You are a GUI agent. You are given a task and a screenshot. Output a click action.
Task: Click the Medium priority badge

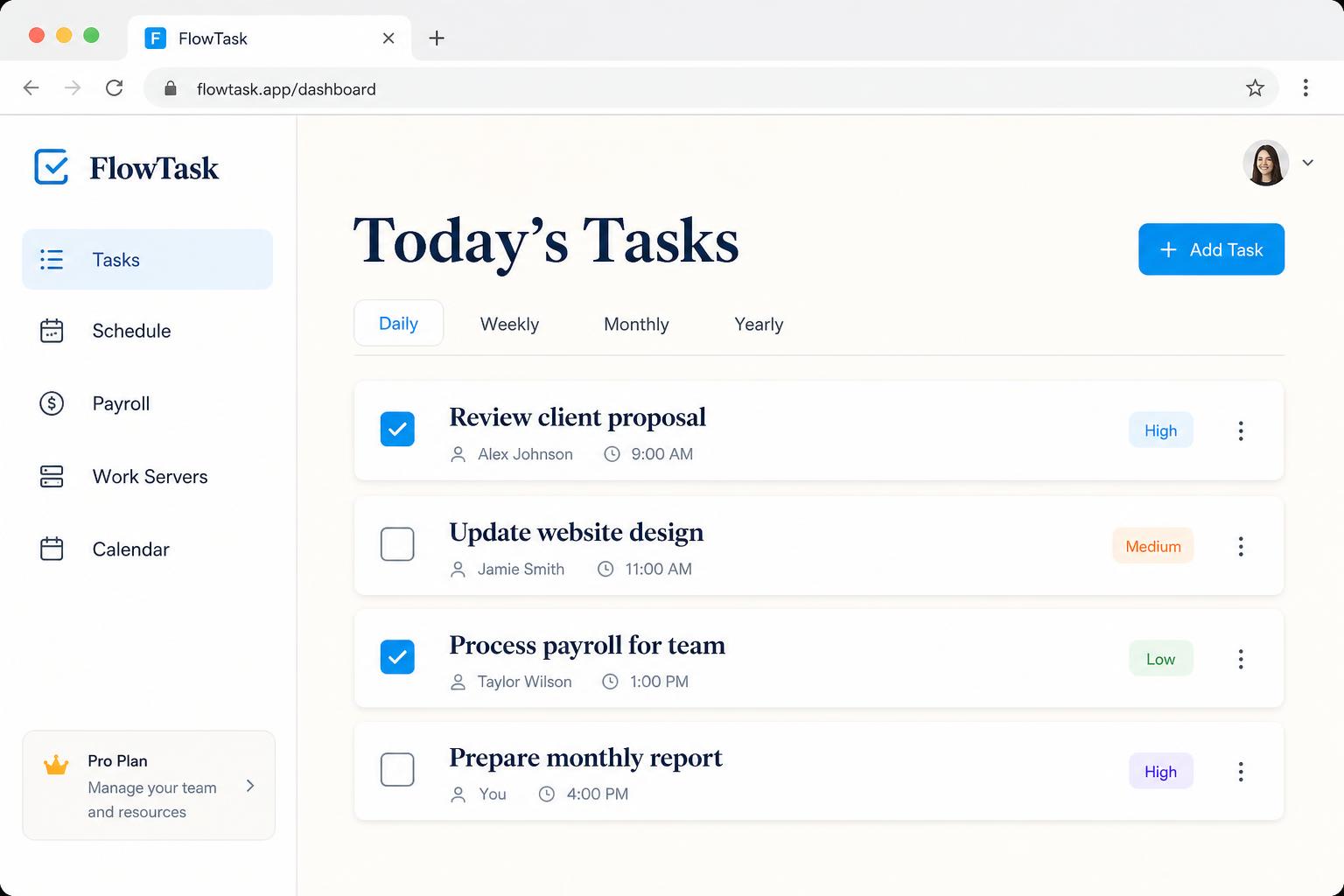click(x=1153, y=546)
